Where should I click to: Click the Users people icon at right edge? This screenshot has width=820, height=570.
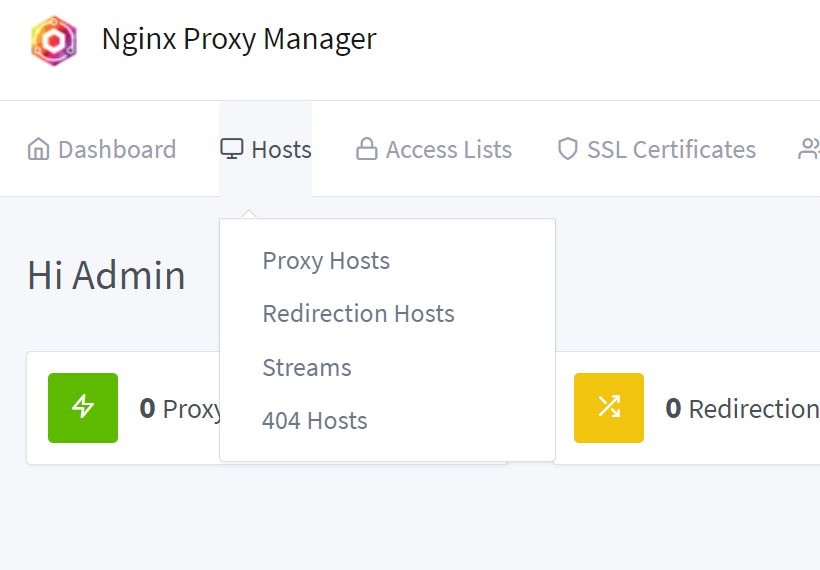click(x=808, y=150)
